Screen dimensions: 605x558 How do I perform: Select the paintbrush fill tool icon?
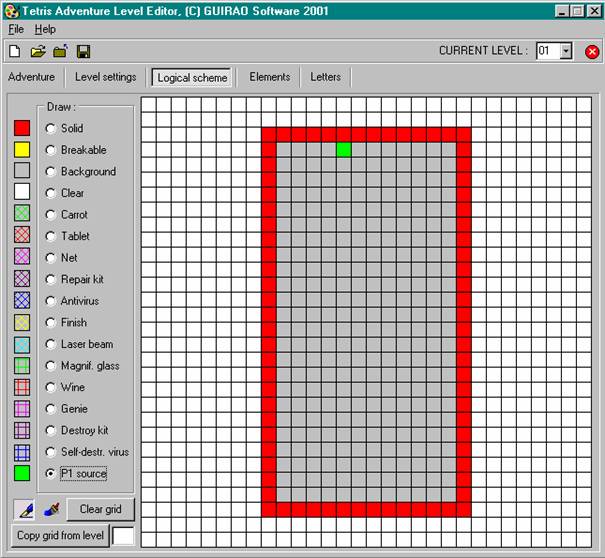point(51,509)
